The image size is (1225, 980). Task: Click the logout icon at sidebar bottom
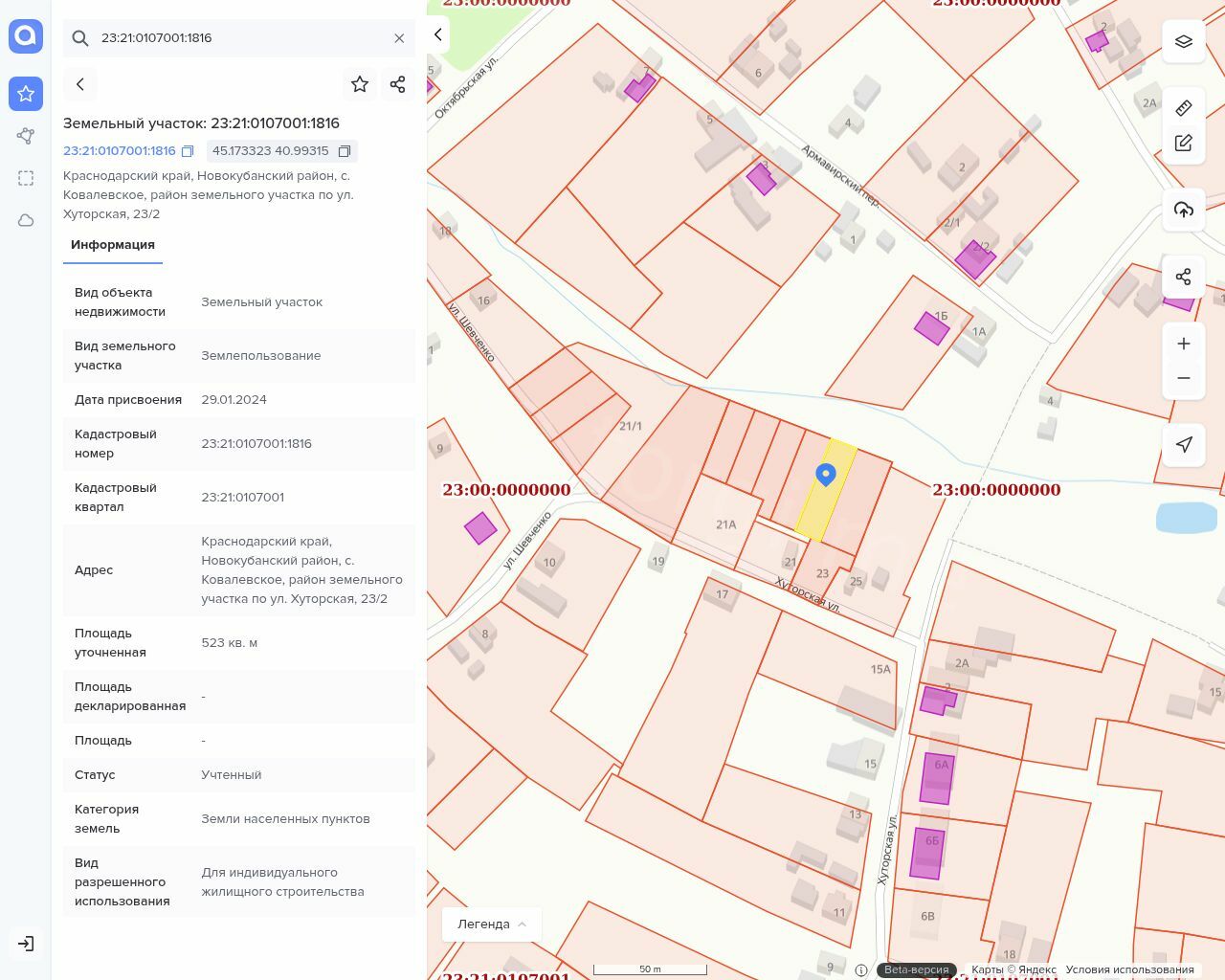point(26,944)
